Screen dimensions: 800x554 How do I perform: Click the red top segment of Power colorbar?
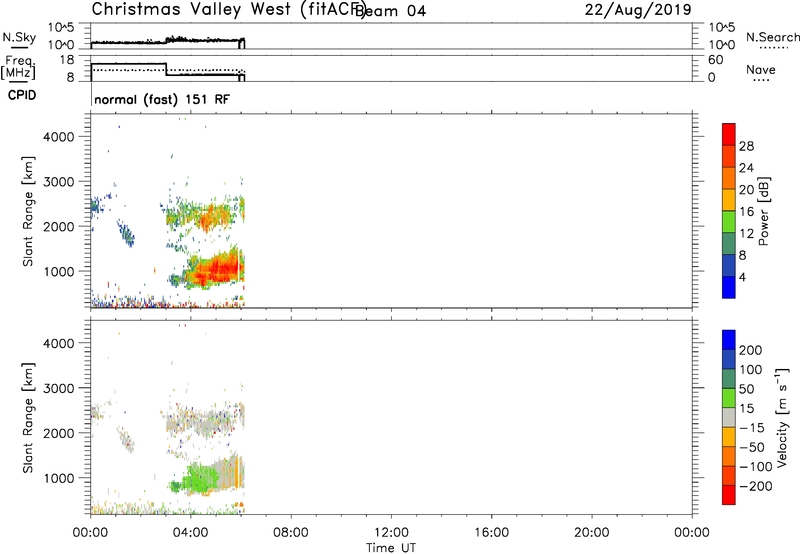[x=729, y=134]
